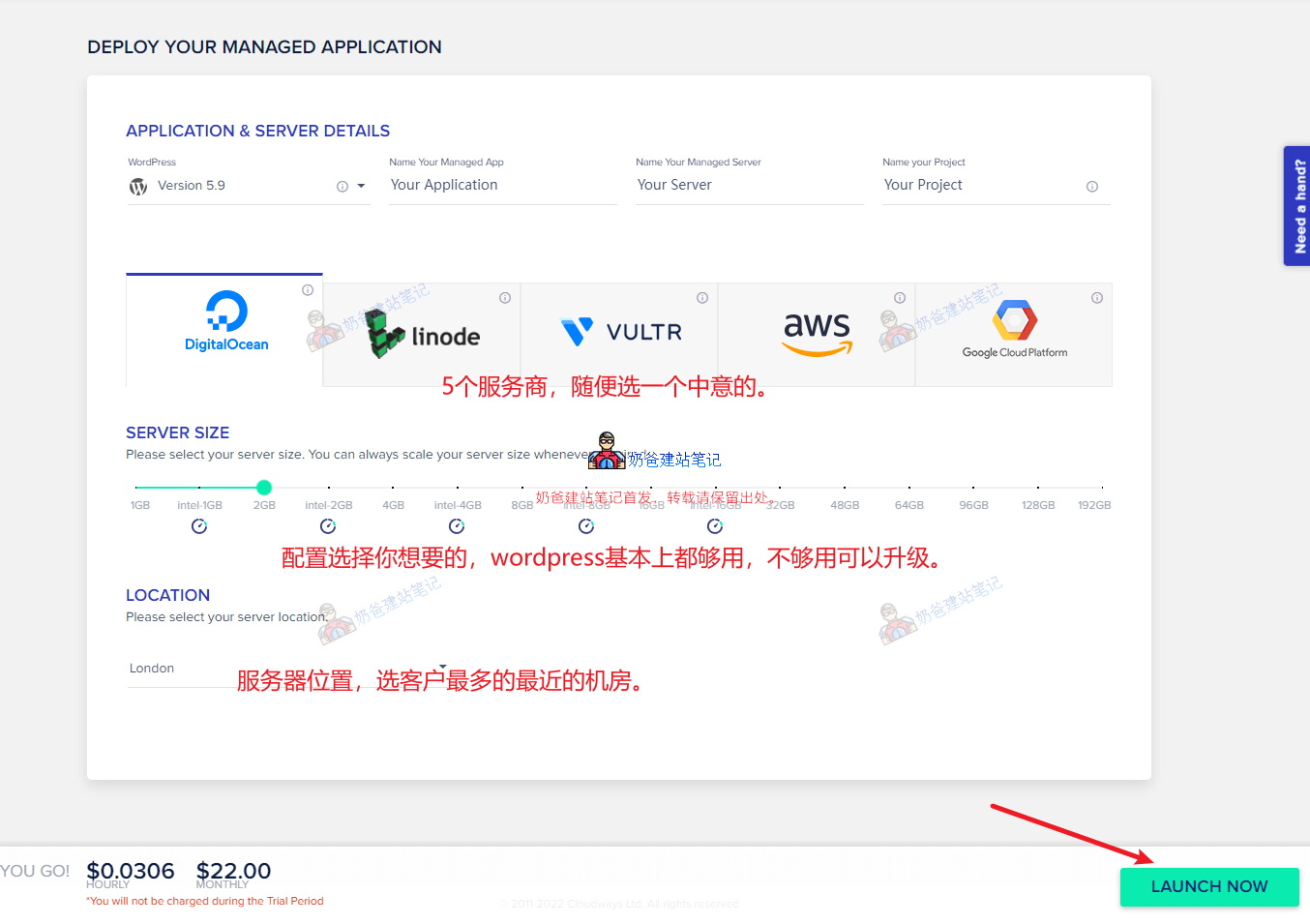Image resolution: width=1310 pixels, height=924 pixels.
Task: Choose Linode as the server provider
Action: [426, 335]
